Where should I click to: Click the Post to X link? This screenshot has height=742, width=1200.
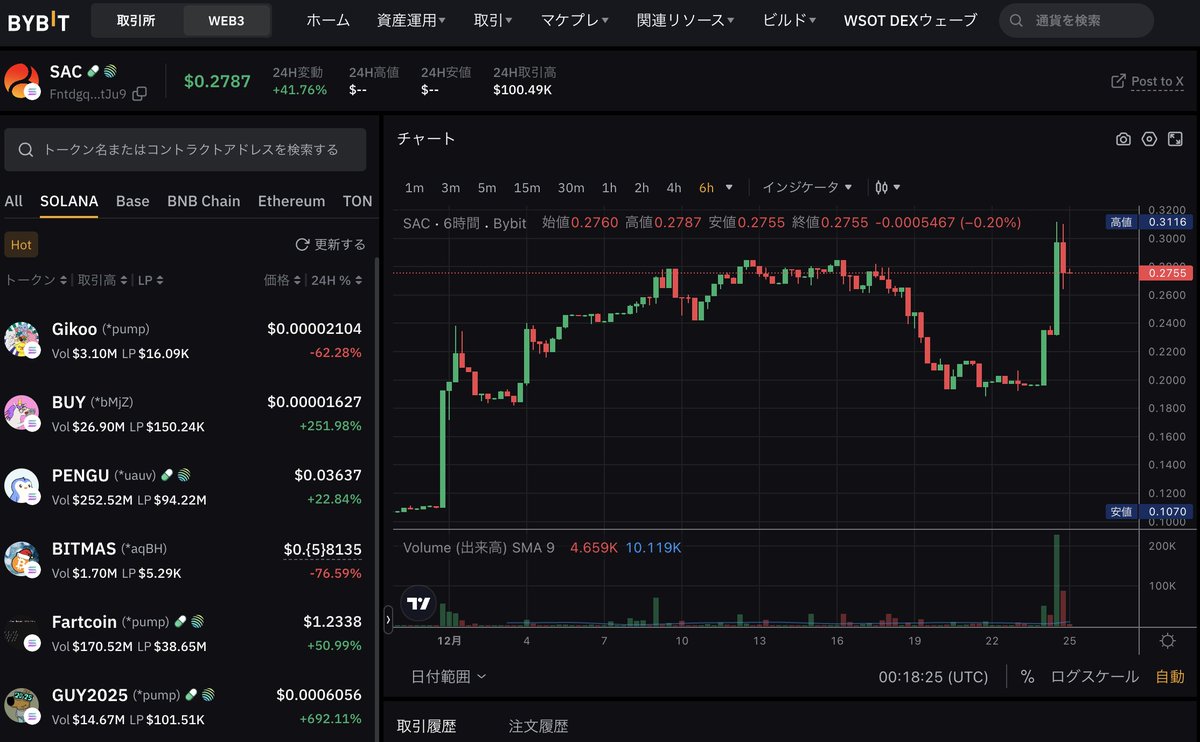(1157, 81)
